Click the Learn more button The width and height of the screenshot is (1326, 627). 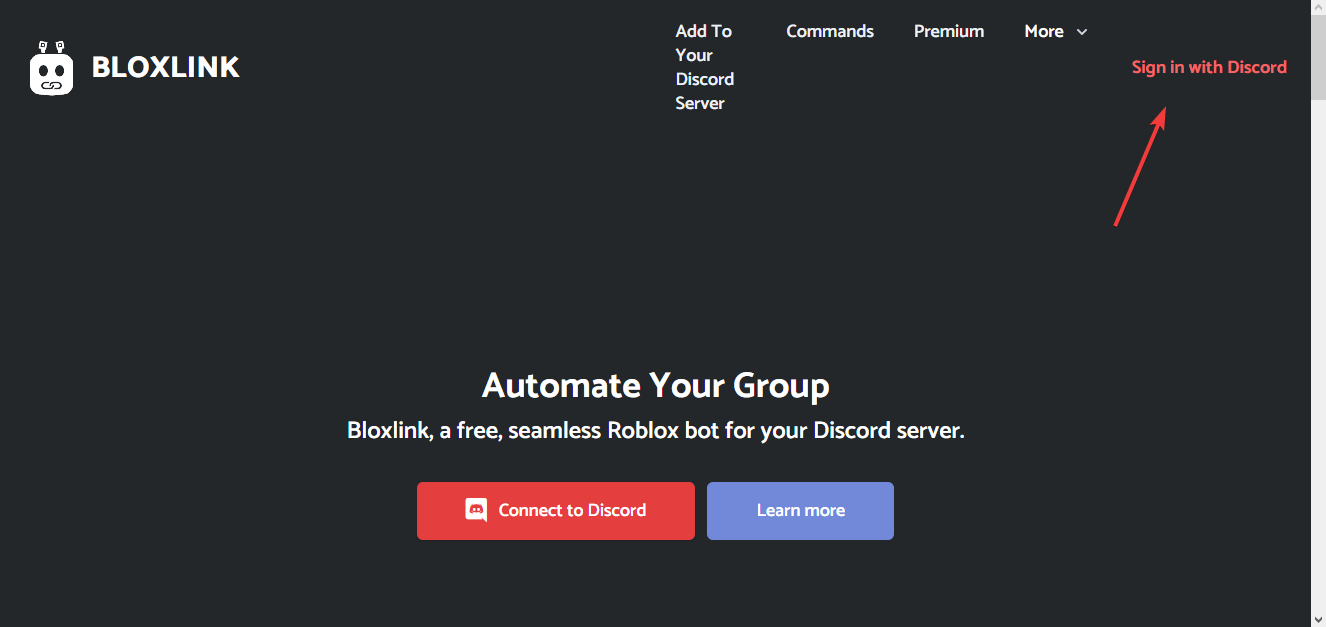point(800,511)
